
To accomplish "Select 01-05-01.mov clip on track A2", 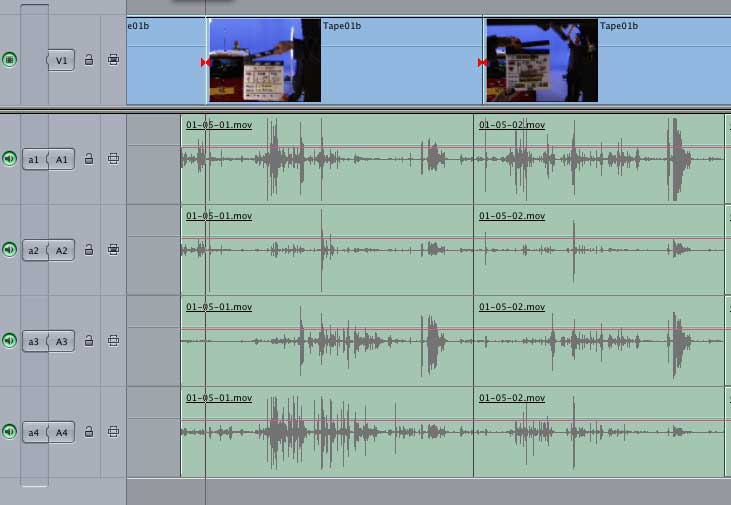I will tap(327, 250).
